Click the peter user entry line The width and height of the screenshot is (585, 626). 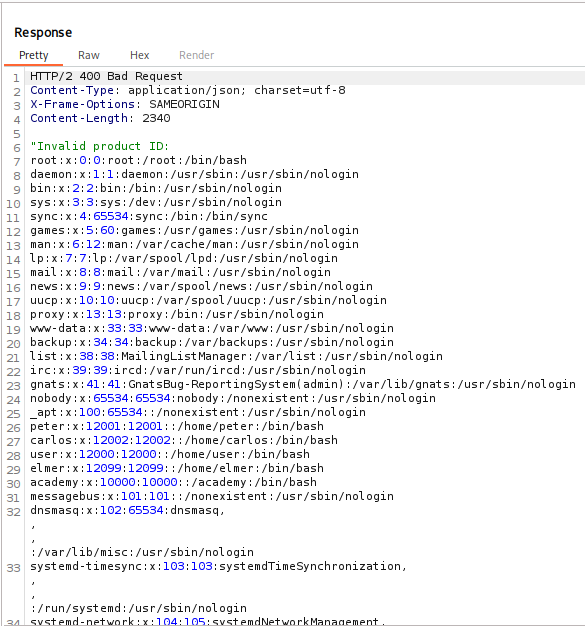click(x=177, y=426)
